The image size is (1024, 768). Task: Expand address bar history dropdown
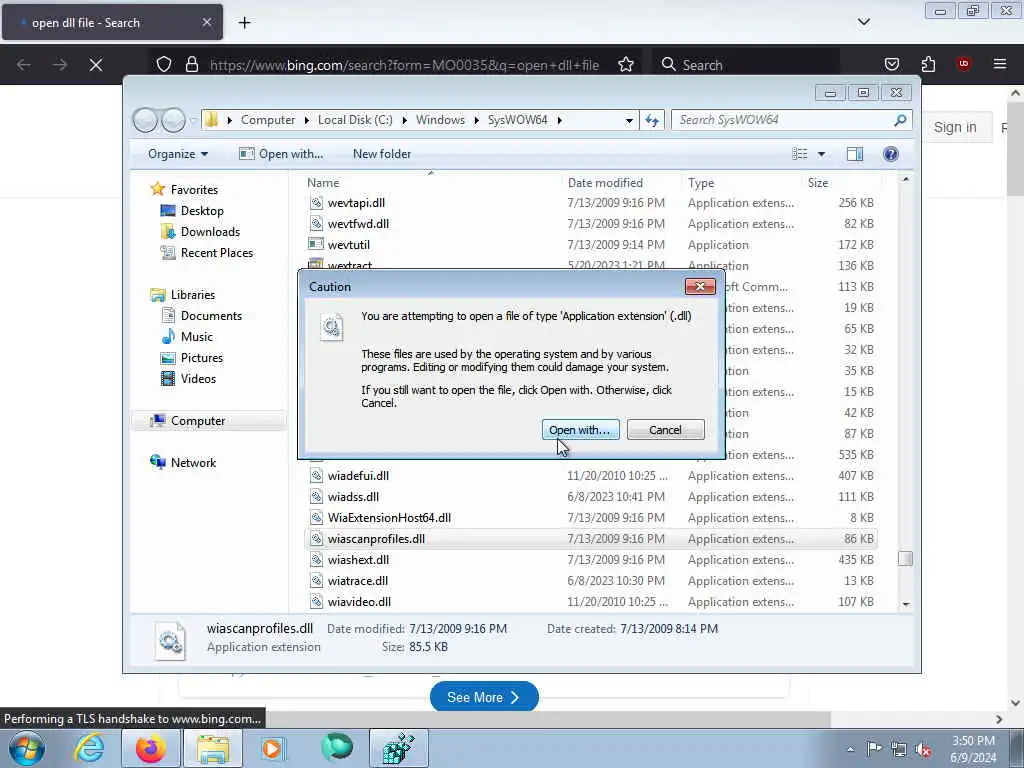pos(629,120)
